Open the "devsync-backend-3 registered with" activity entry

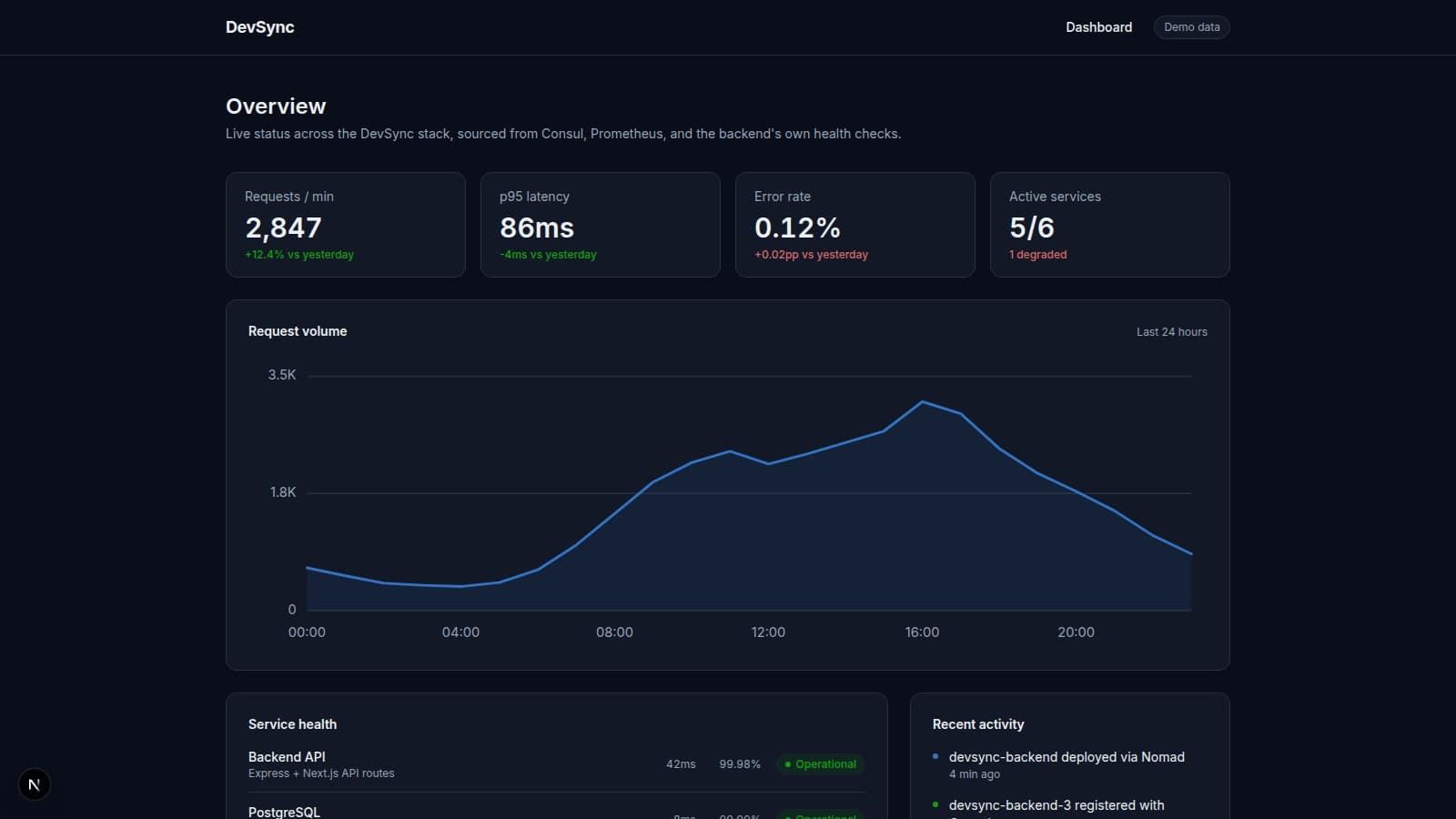1057,805
